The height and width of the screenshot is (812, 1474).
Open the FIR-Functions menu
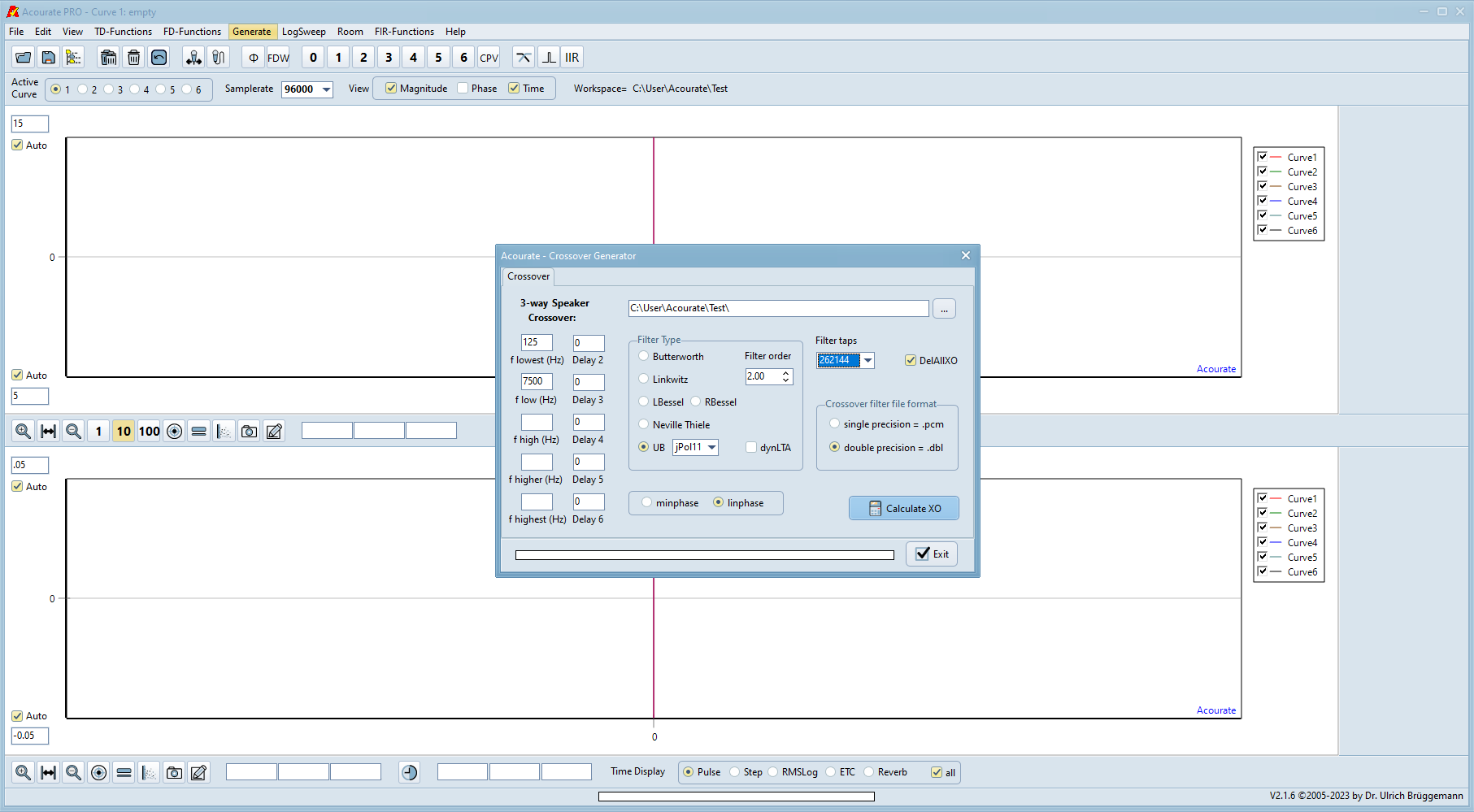pyautogui.click(x=404, y=32)
